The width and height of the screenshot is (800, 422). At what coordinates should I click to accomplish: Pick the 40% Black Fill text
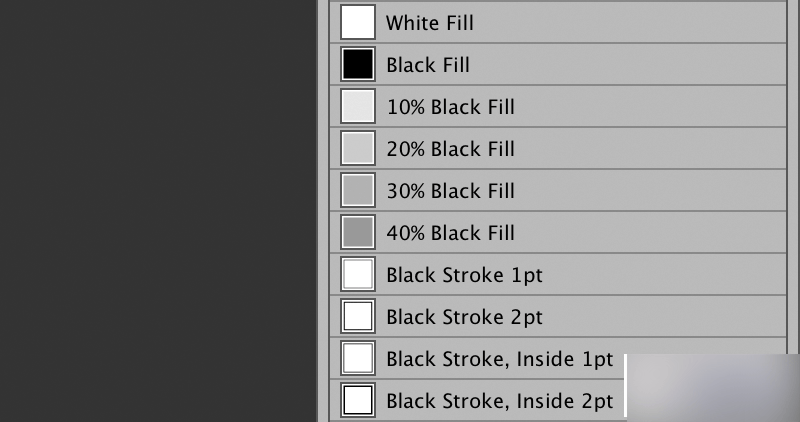point(451,233)
